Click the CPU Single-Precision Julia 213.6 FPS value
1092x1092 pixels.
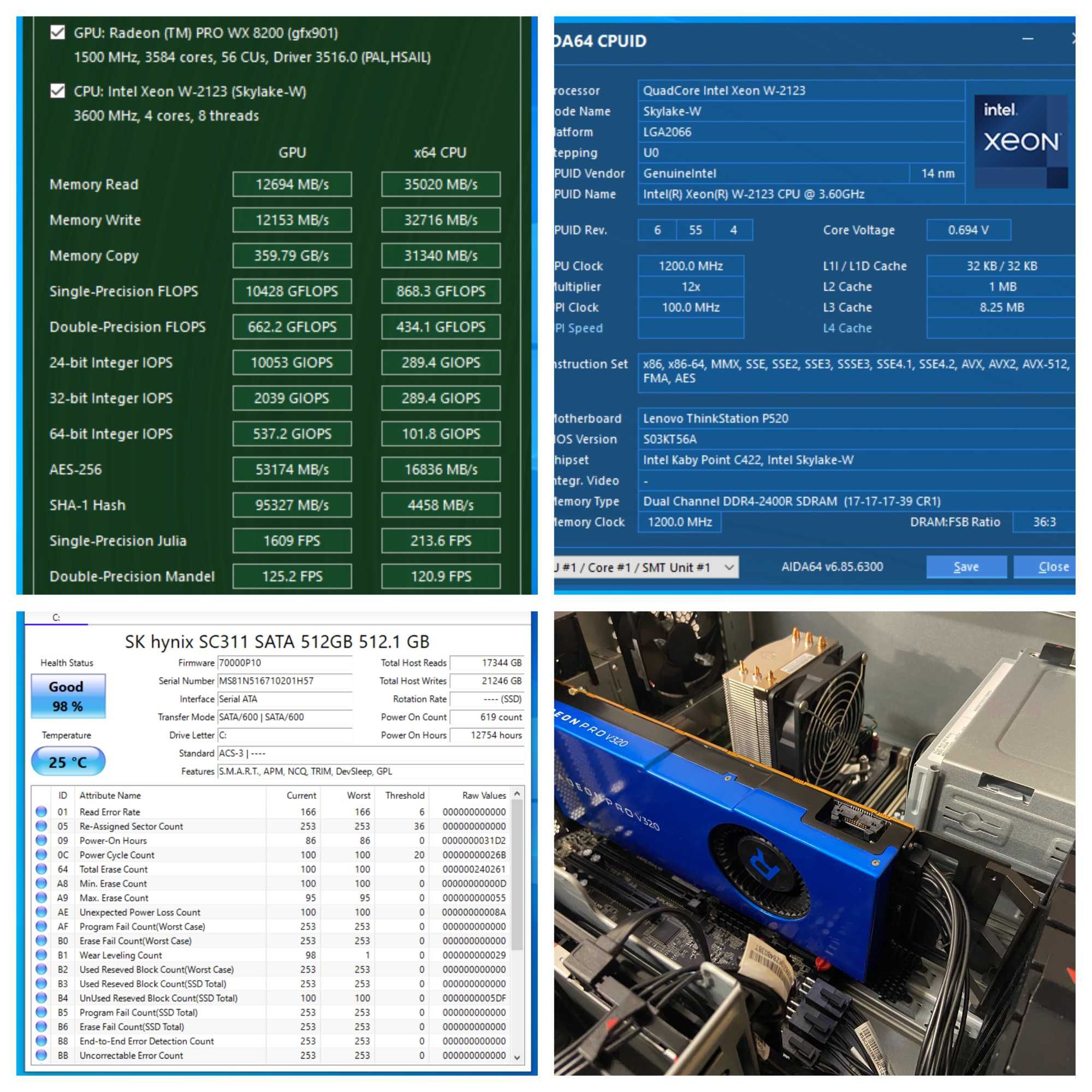coord(441,541)
